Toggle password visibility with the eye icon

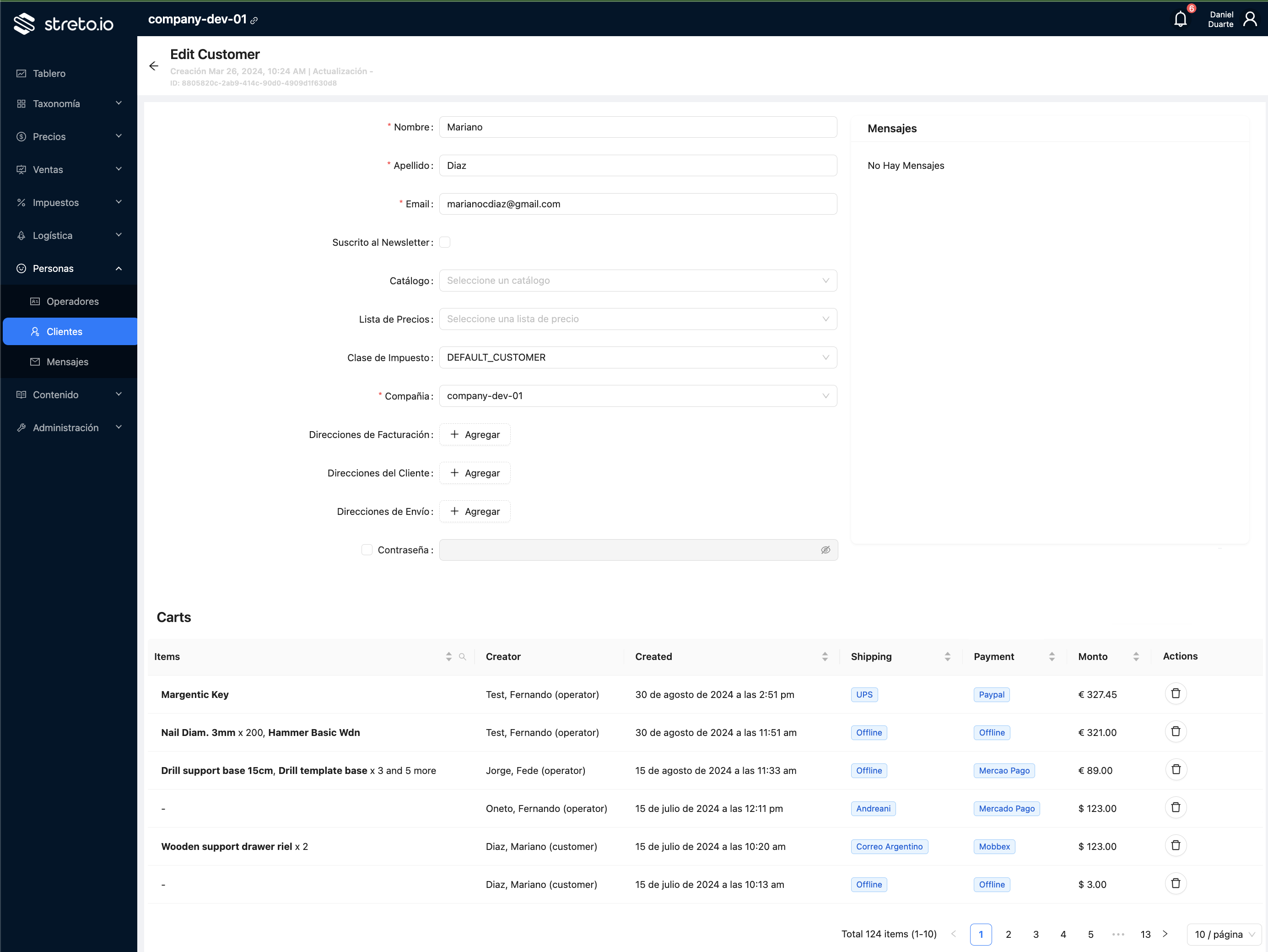[x=826, y=549]
